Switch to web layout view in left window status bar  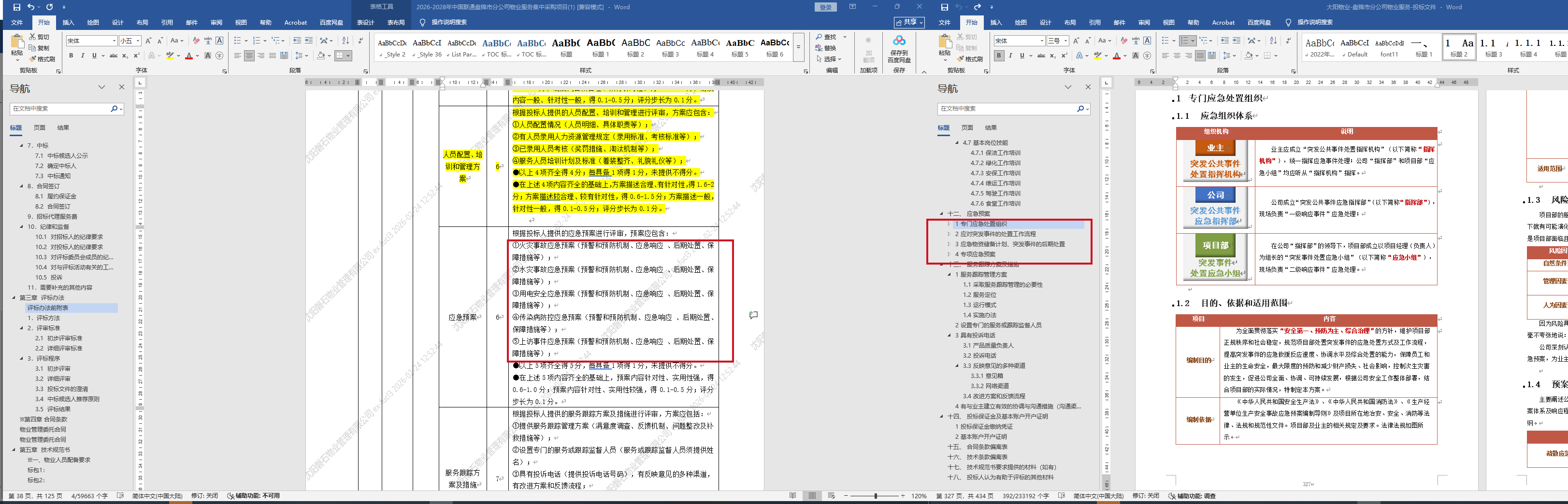(832, 496)
